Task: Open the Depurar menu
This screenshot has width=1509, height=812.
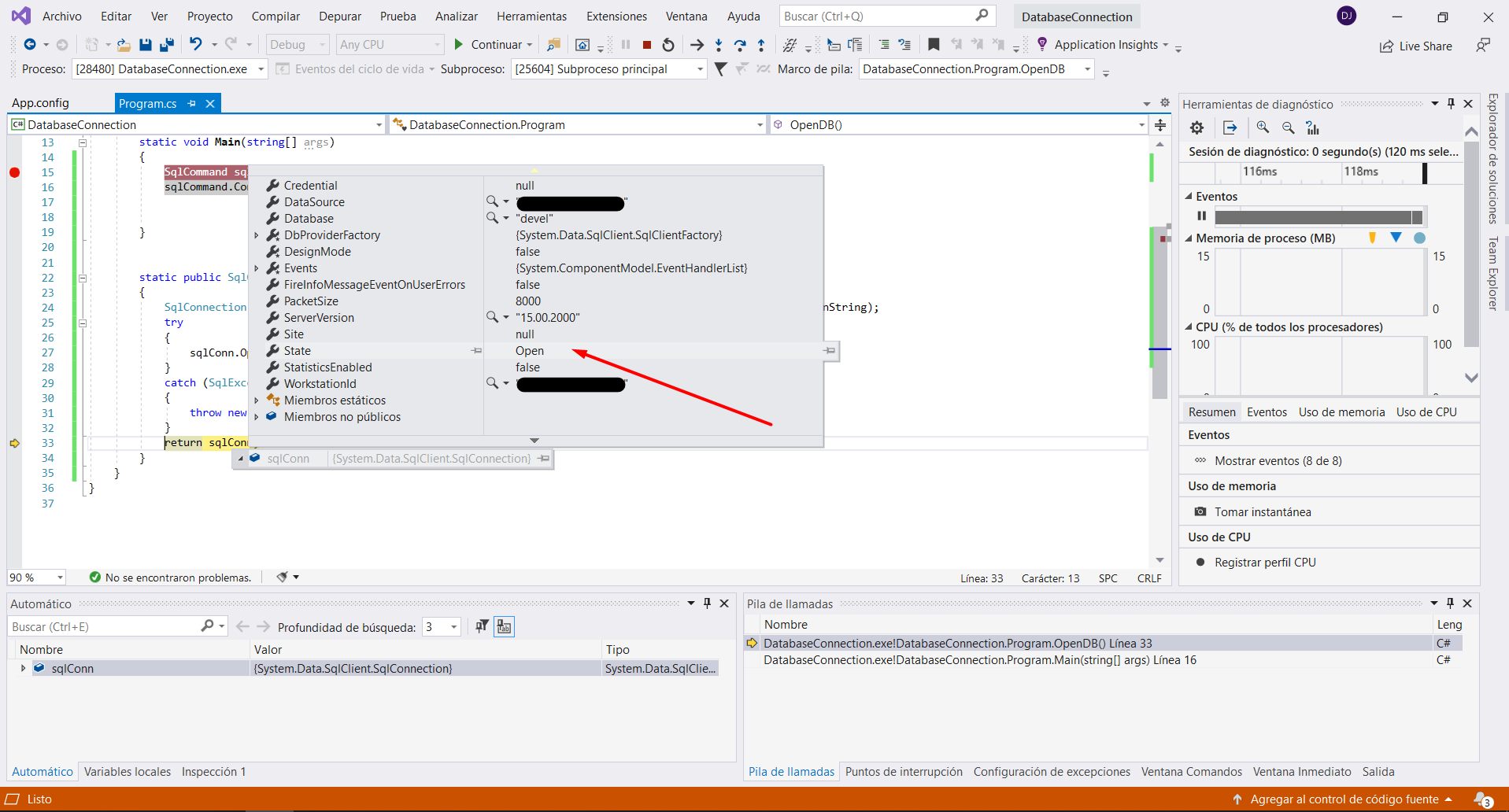Action: (339, 17)
